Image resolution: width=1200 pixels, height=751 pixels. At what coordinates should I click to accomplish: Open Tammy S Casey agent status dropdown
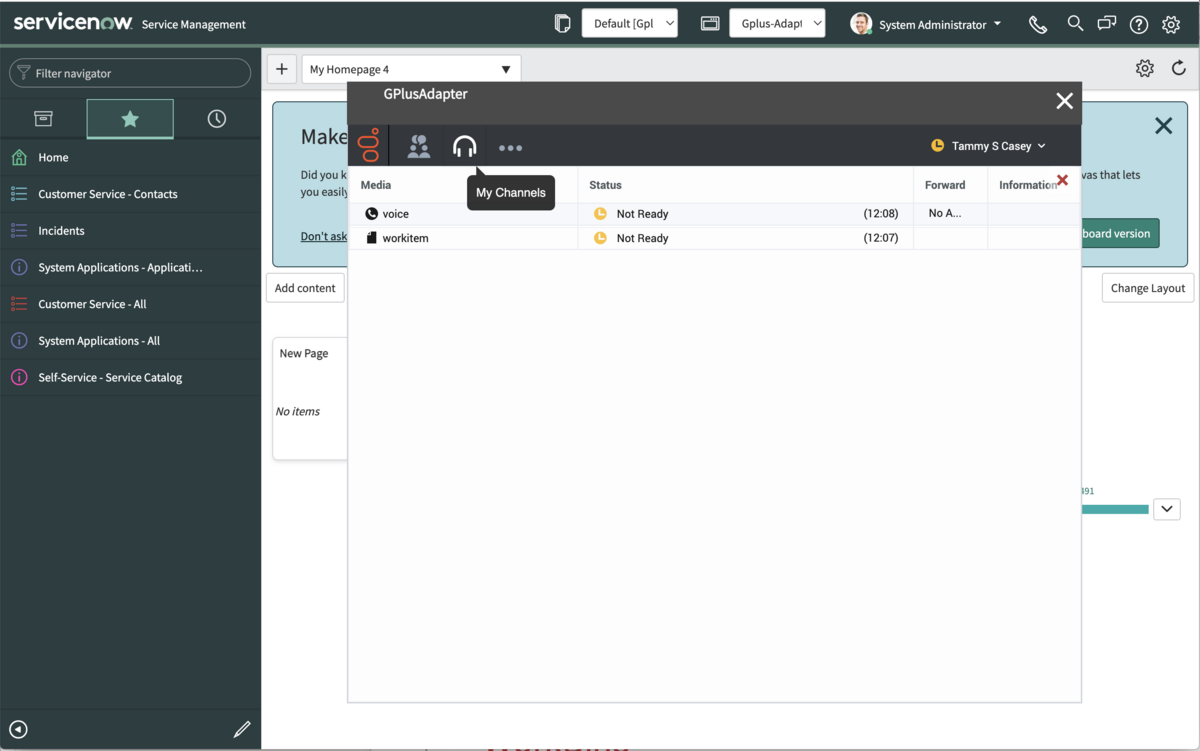988,146
